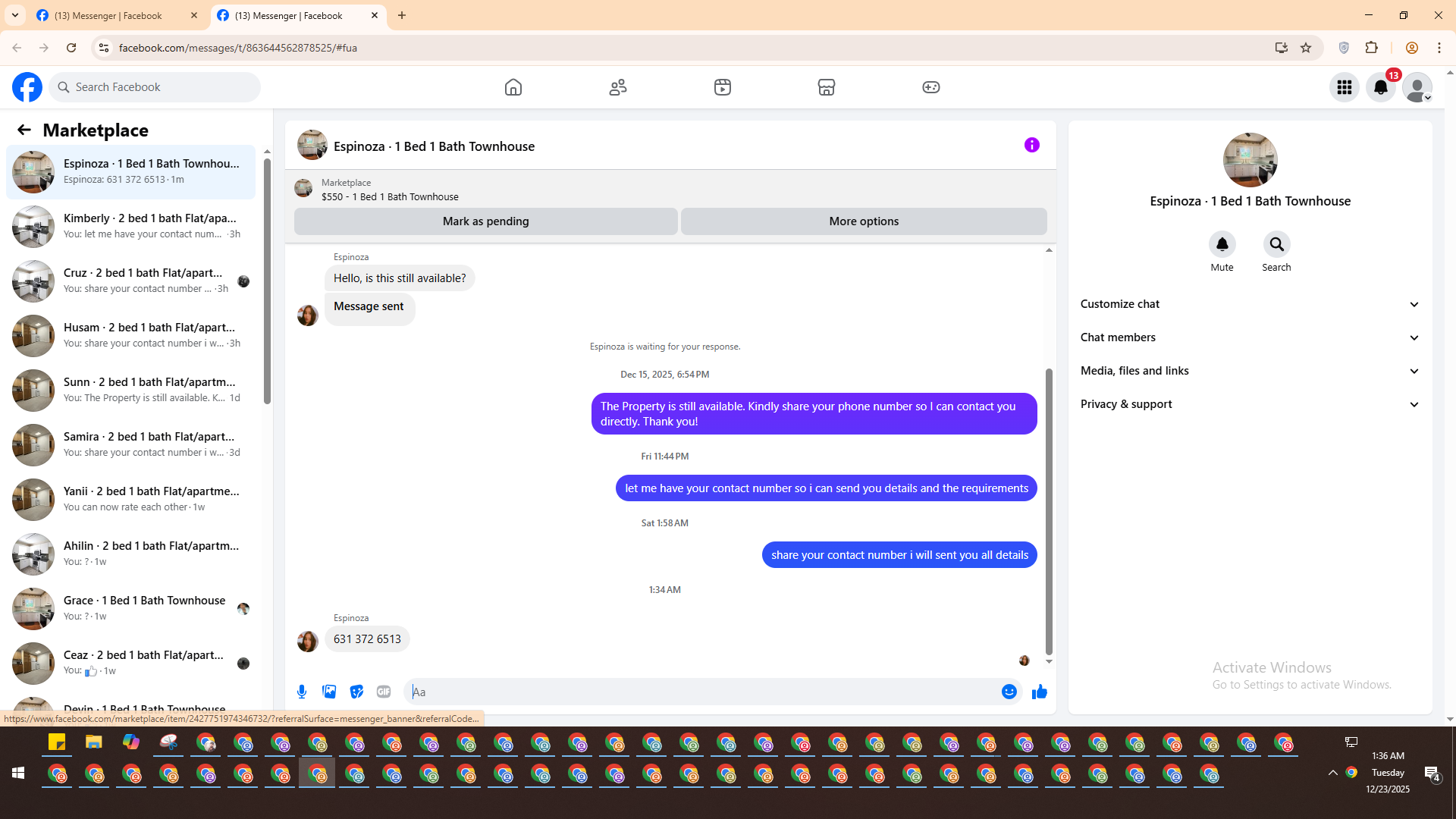Select the Ceaz 2 bed flat conversation
Viewport: 1456px width, 819px height.
coord(131,664)
